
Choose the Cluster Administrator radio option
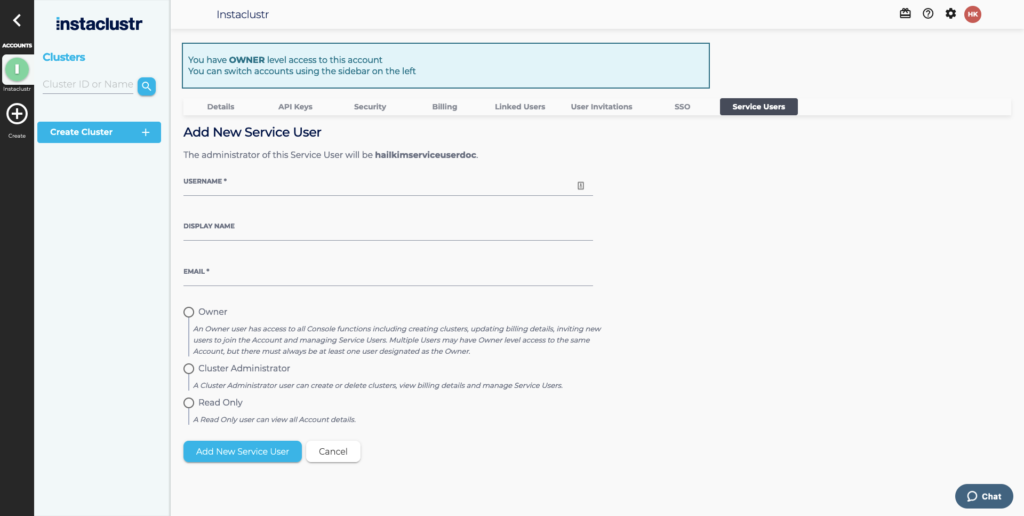click(189, 369)
